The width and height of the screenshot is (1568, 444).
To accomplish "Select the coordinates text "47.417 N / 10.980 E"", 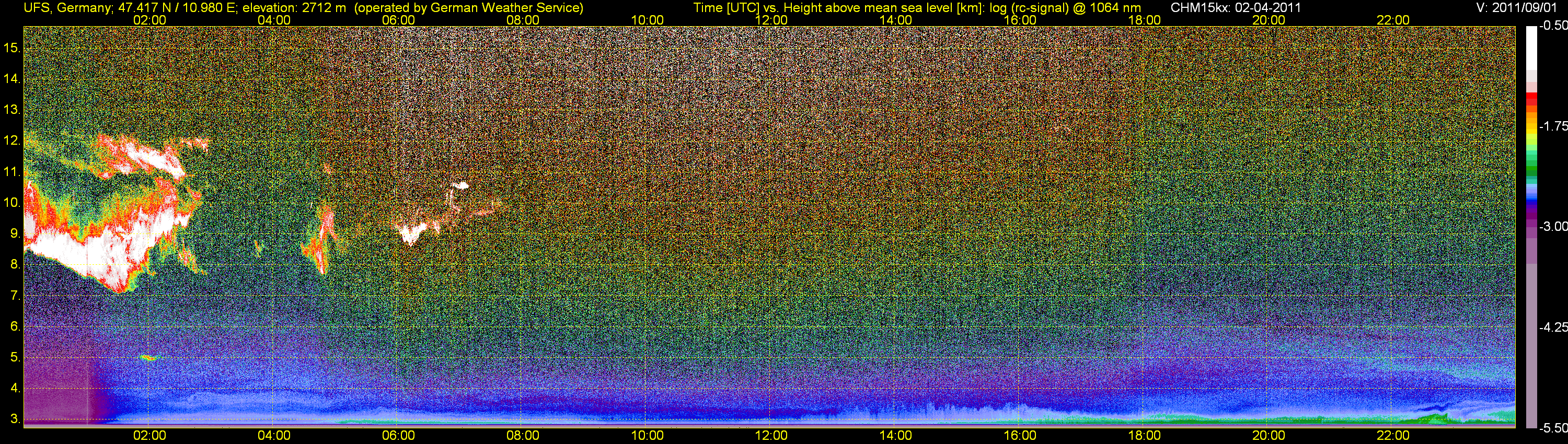I will (x=171, y=8).
